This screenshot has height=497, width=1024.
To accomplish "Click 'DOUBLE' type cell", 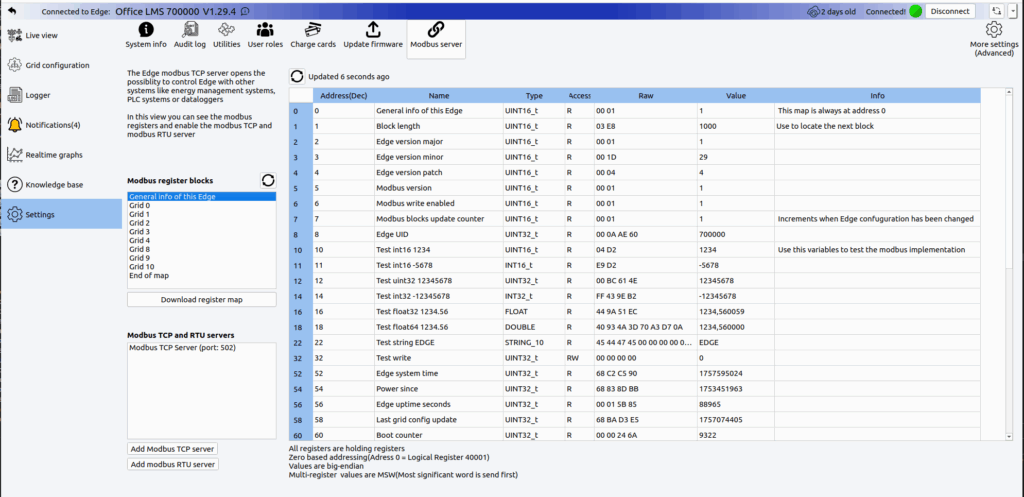I will click(x=534, y=327).
